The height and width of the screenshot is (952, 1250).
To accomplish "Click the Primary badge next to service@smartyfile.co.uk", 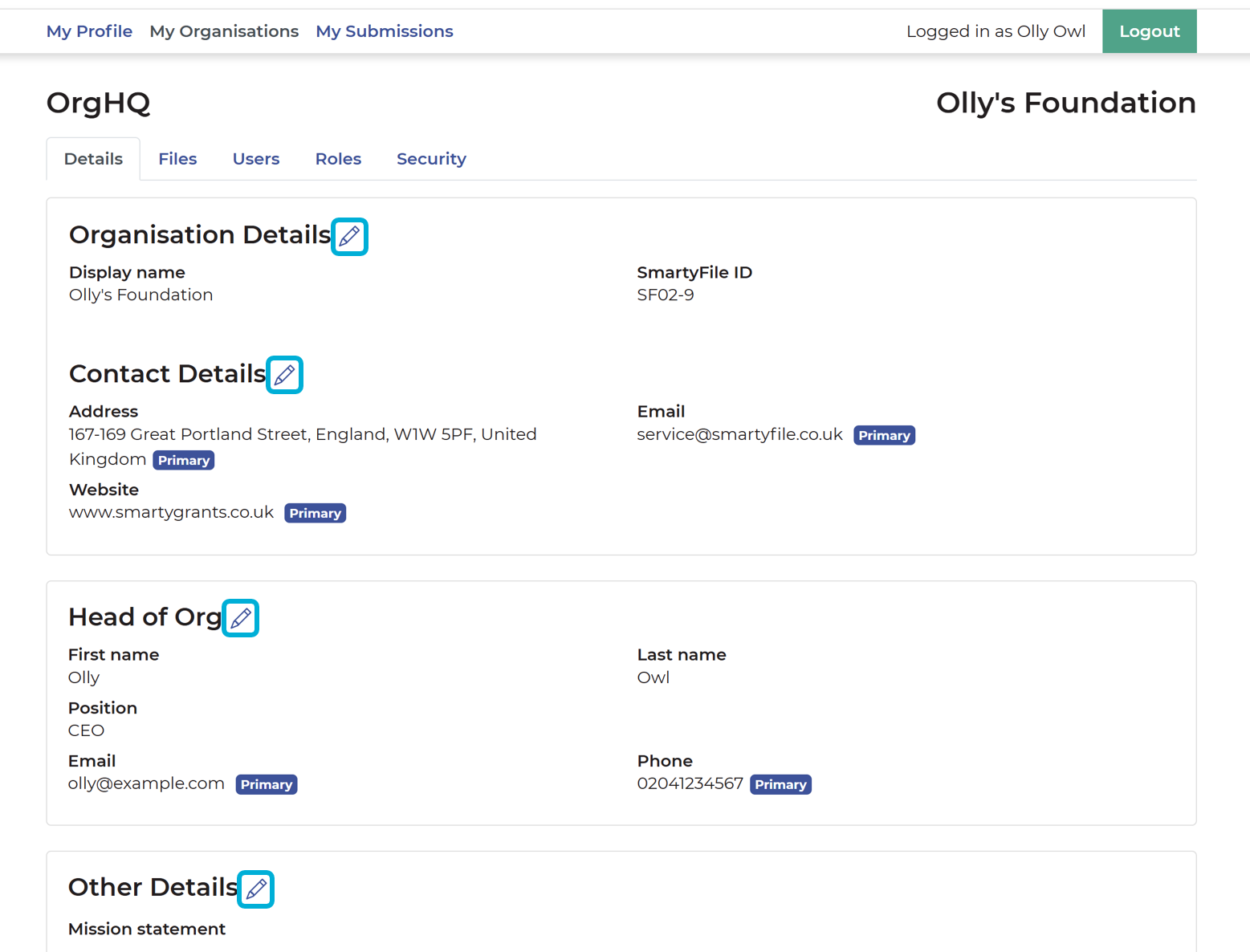I will tap(884, 434).
